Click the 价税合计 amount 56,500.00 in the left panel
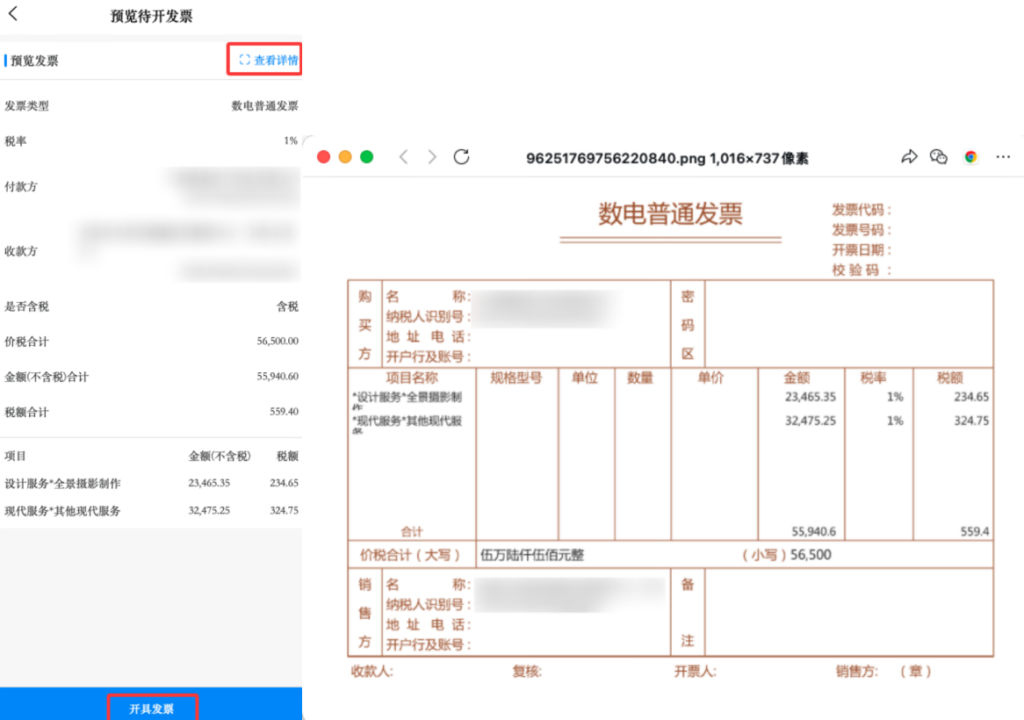The width and height of the screenshot is (1024, 720). pos(277,342)
